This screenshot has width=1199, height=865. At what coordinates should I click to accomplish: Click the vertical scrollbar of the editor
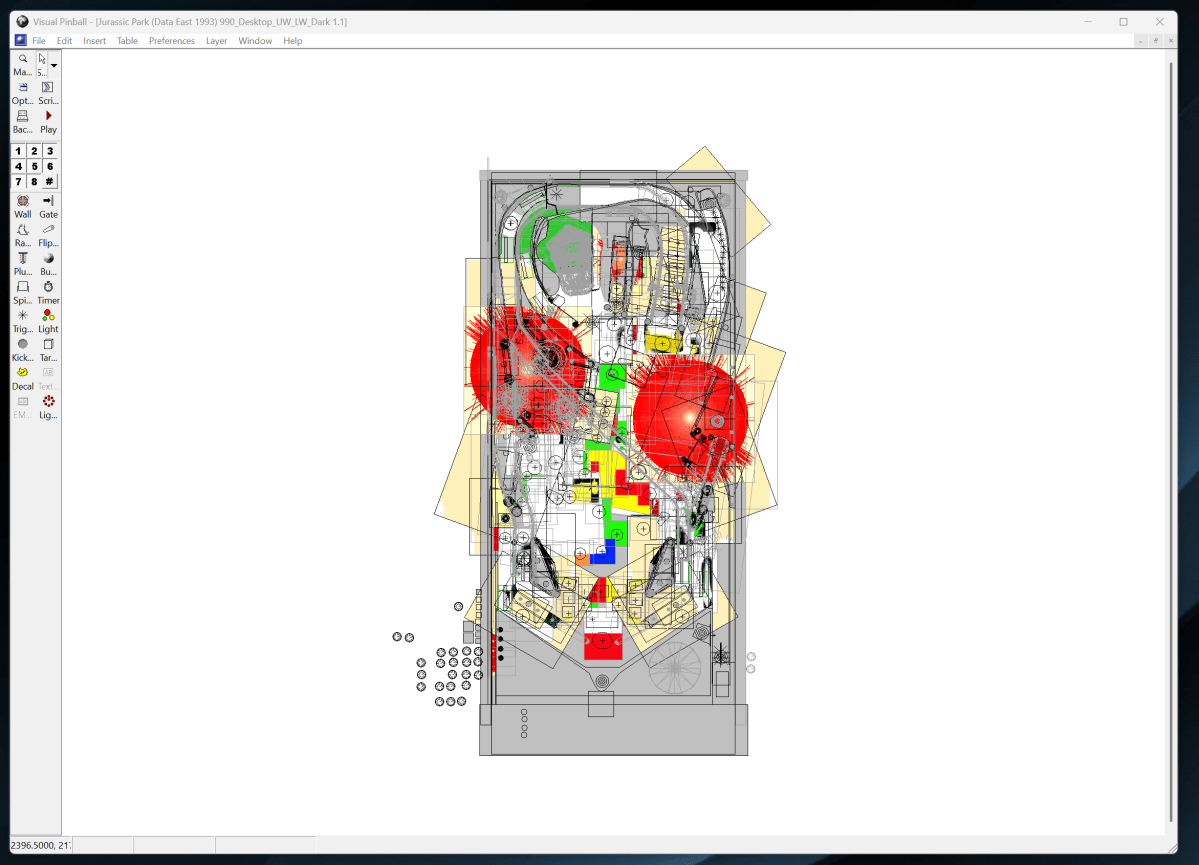1171,442
